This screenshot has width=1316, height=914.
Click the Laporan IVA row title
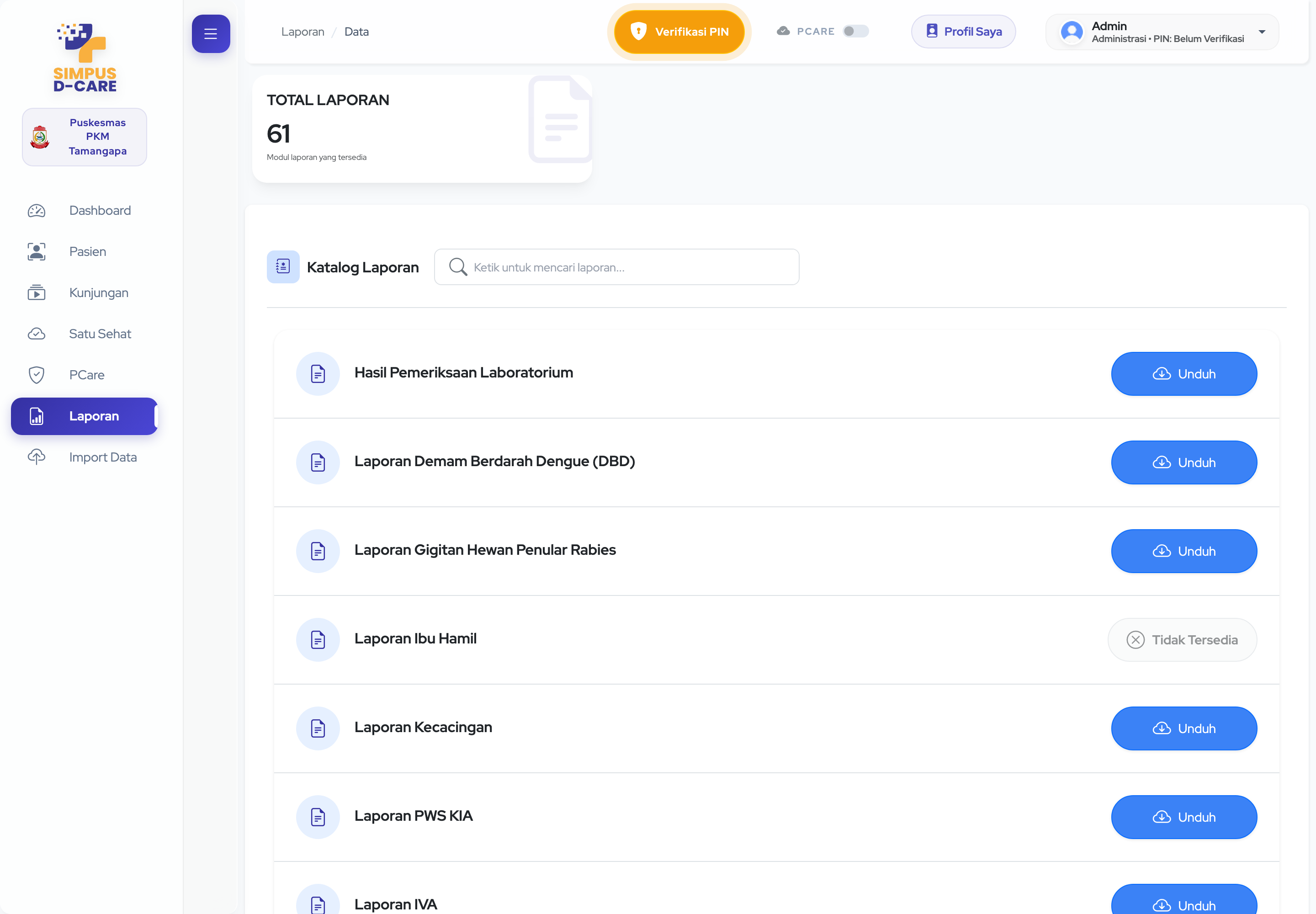point(396,905)
